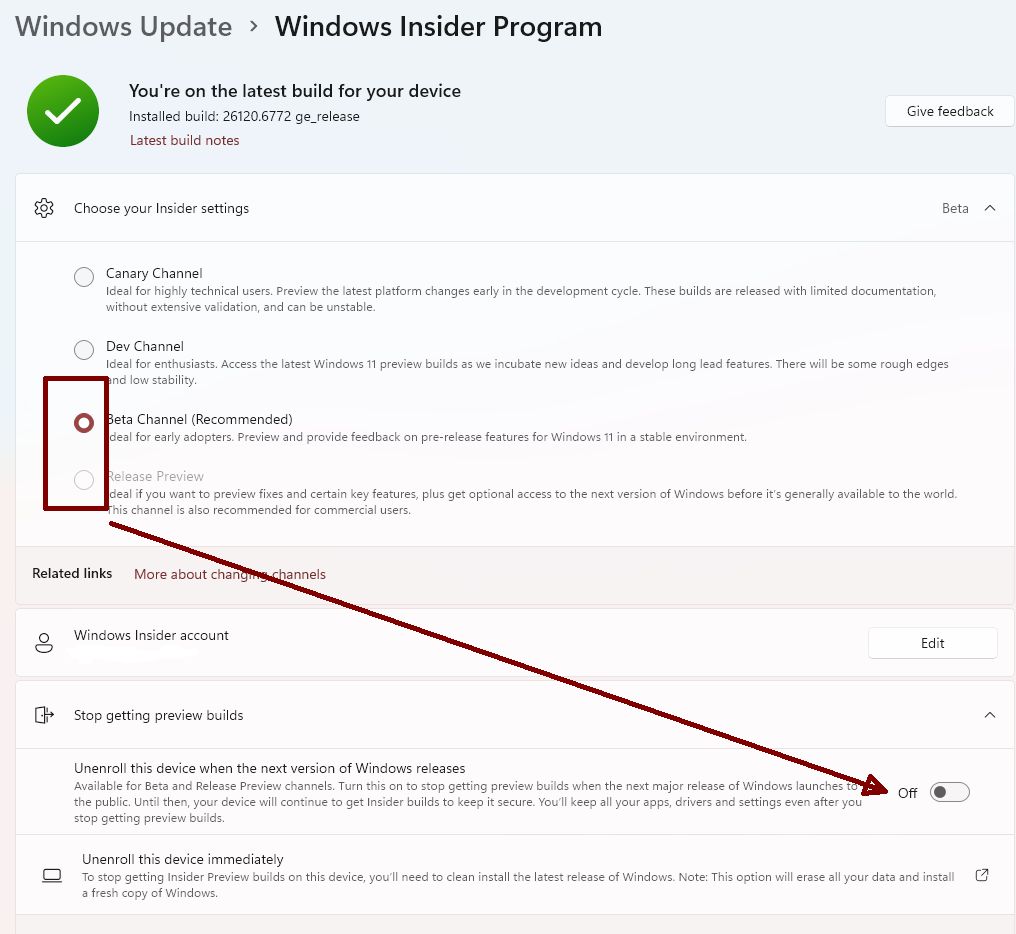
Task: Collapse the Choose your Insider settings section
Action: (990, 208)
